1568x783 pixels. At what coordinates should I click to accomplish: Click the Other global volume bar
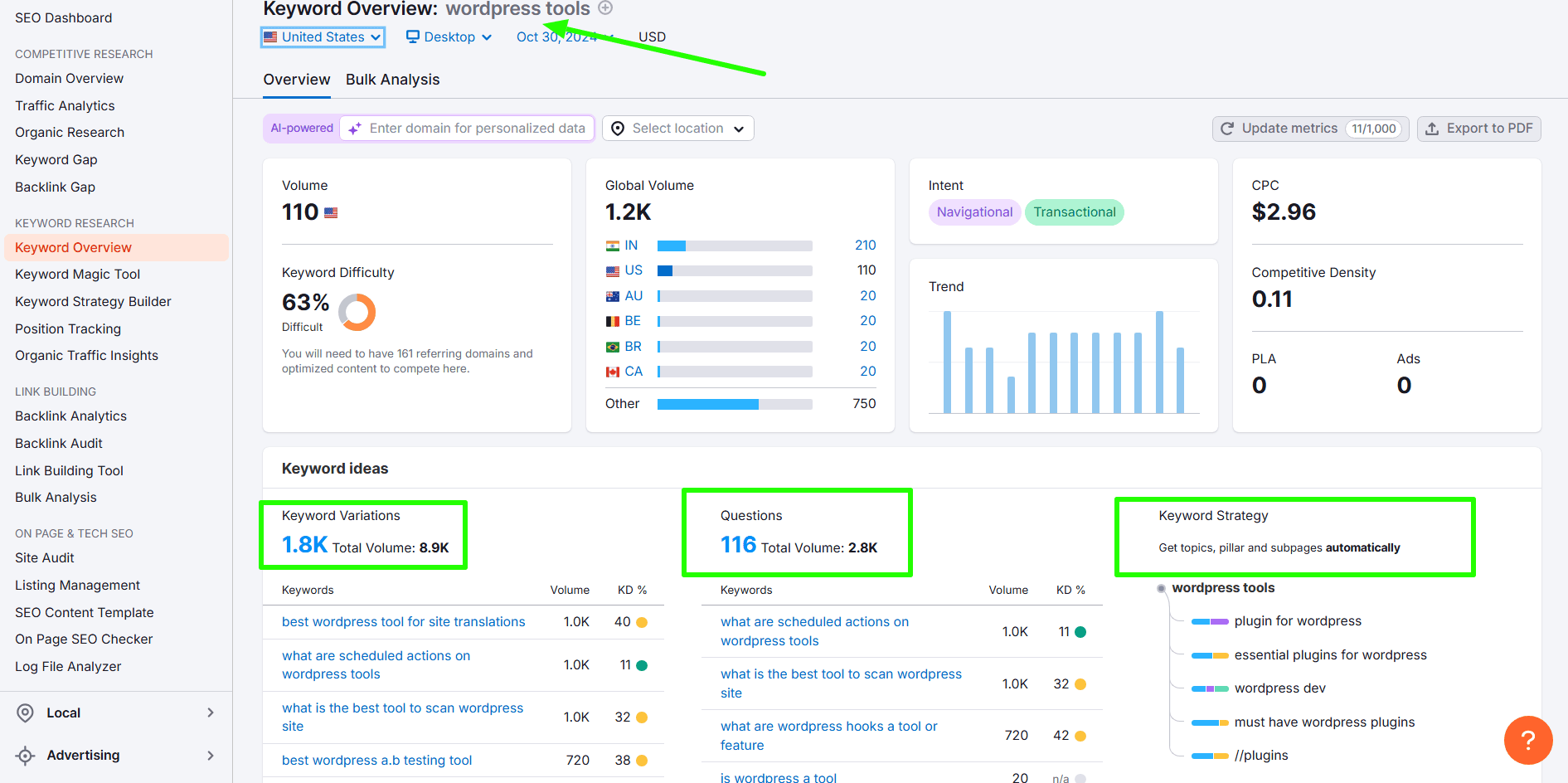coord(735,404)
